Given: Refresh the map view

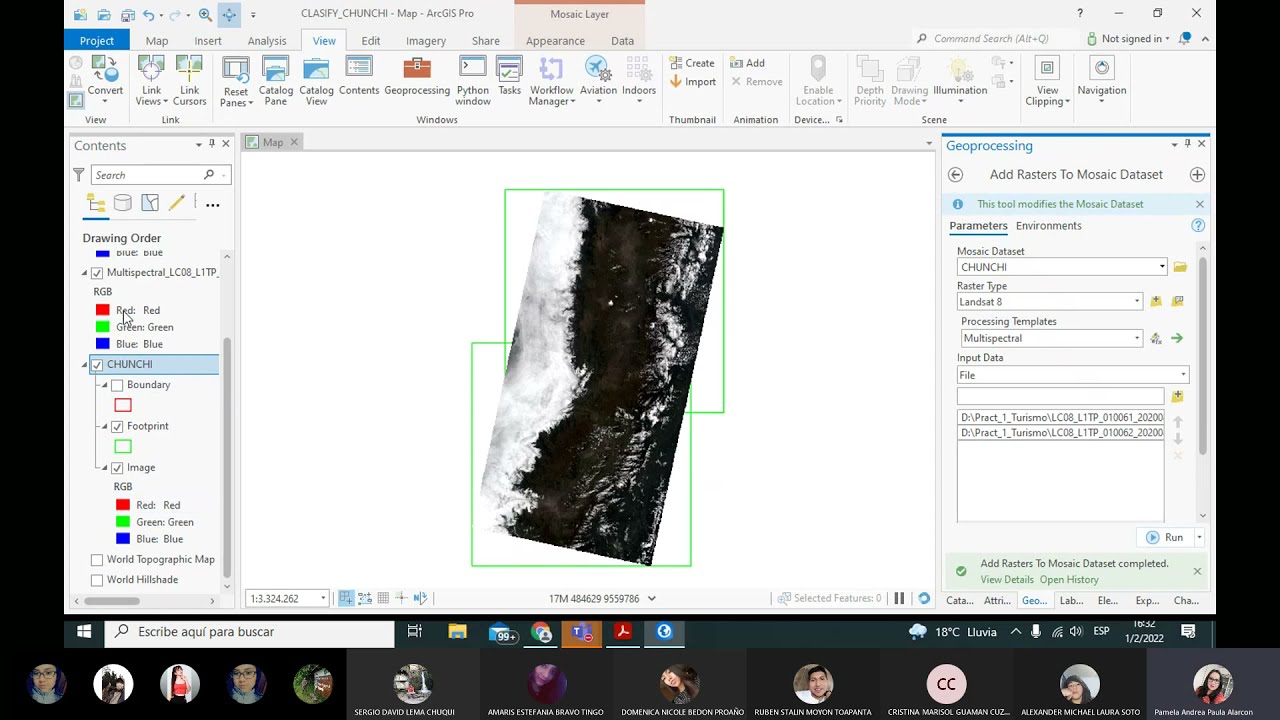Looking at the screenshot, I should [x=924, y=598].
